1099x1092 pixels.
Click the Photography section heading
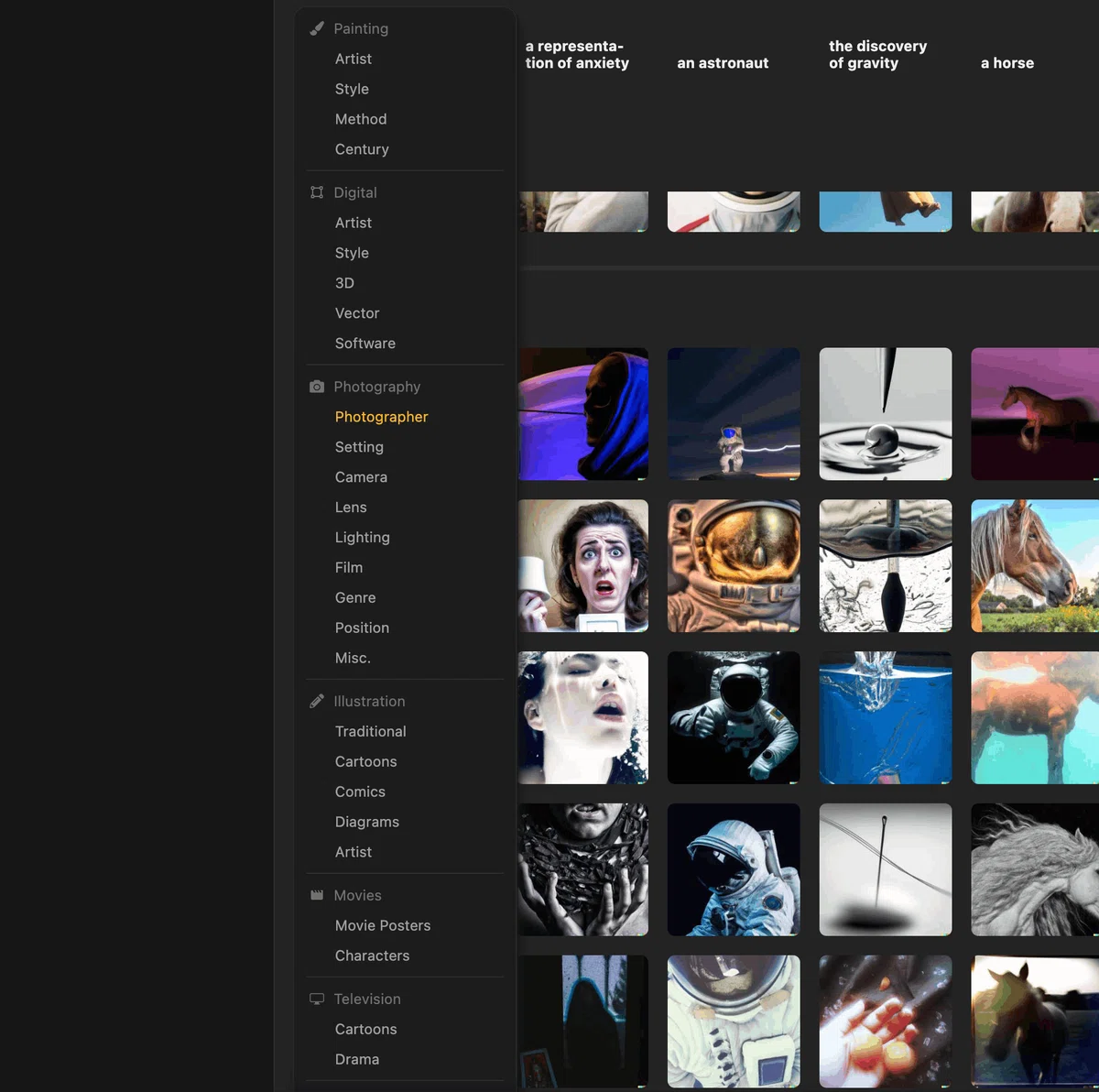click(377, 387)
